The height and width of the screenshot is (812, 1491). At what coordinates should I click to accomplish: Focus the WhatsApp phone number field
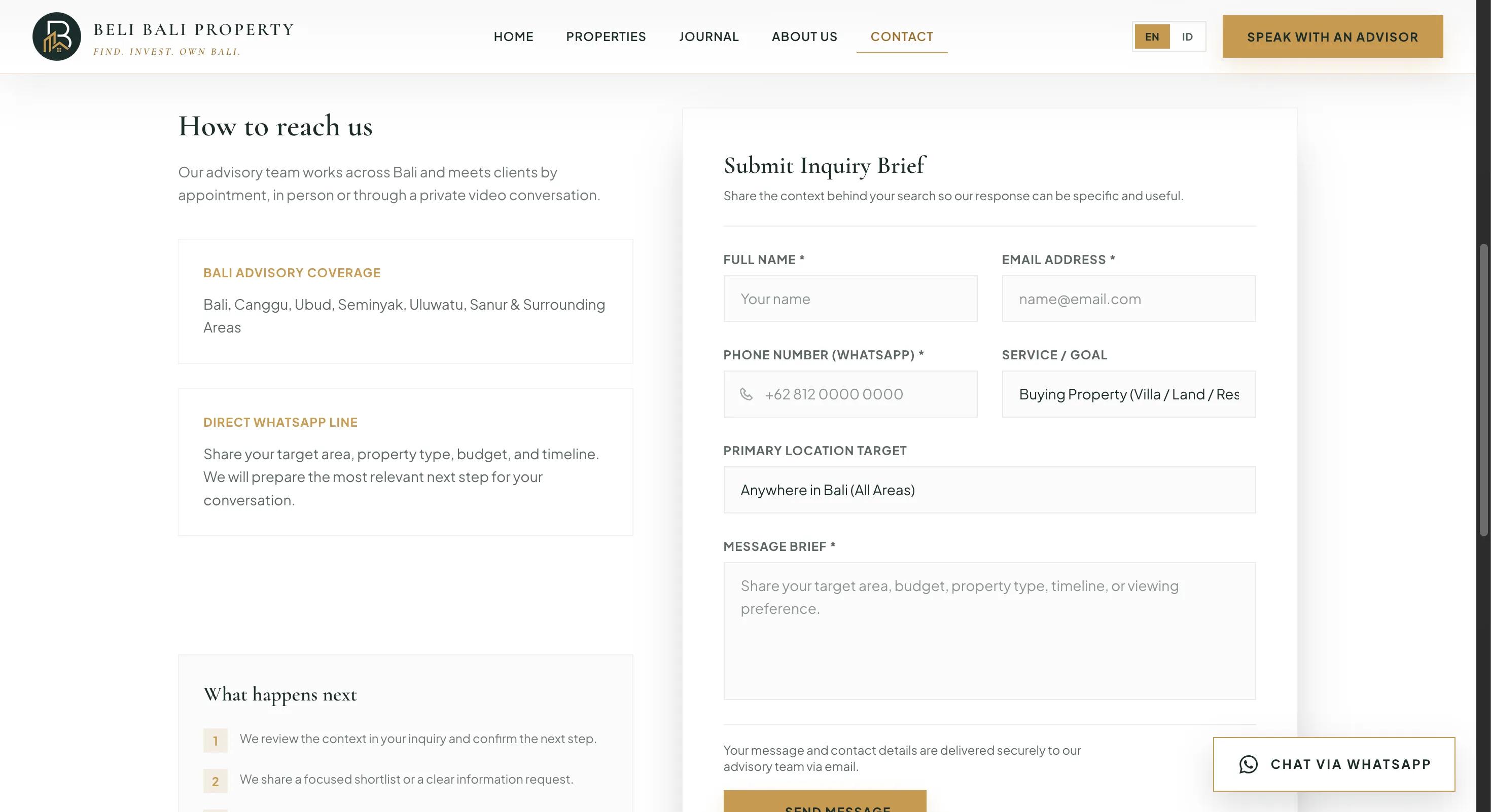pos(850,394)
